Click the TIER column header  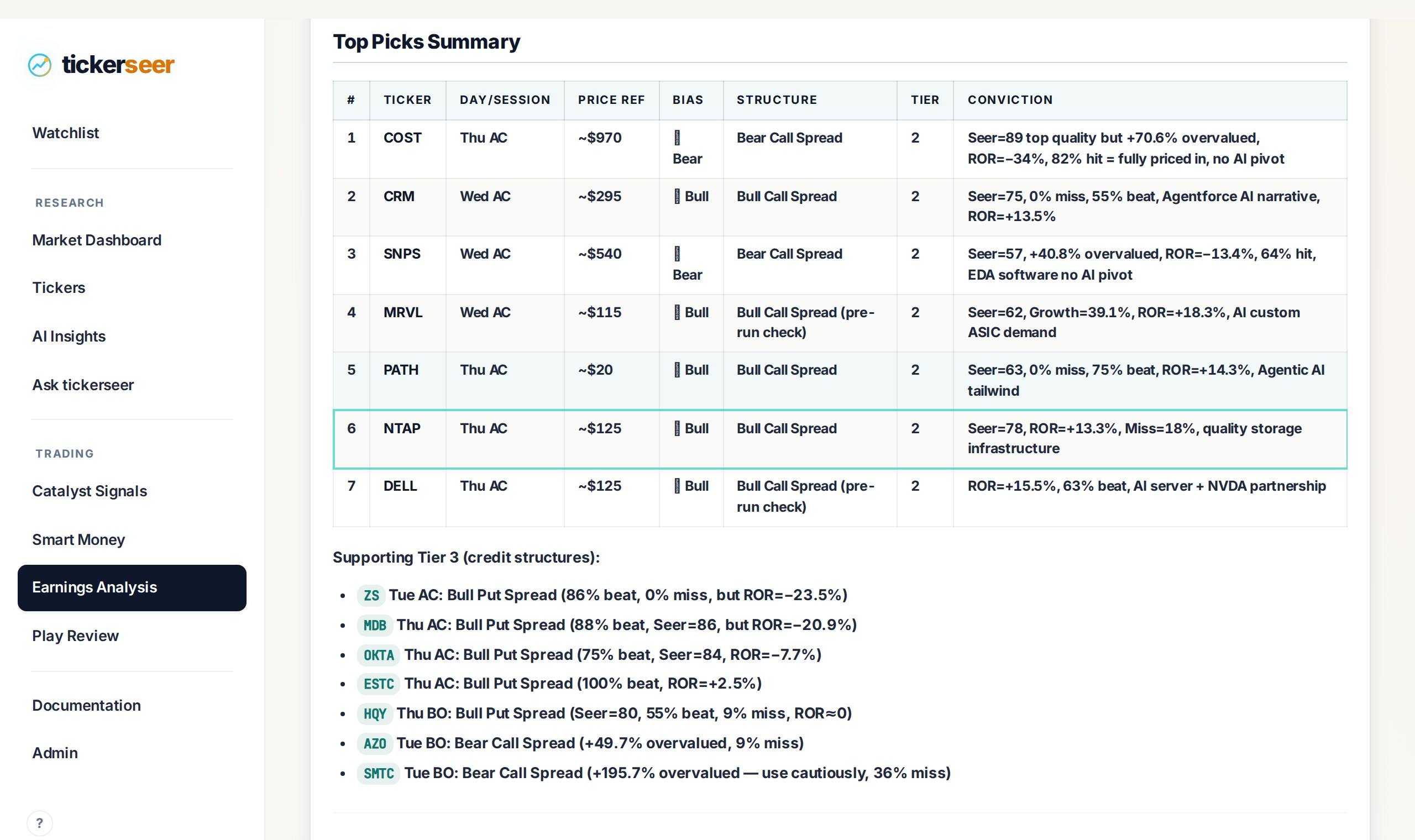click(x=925, y=99)
